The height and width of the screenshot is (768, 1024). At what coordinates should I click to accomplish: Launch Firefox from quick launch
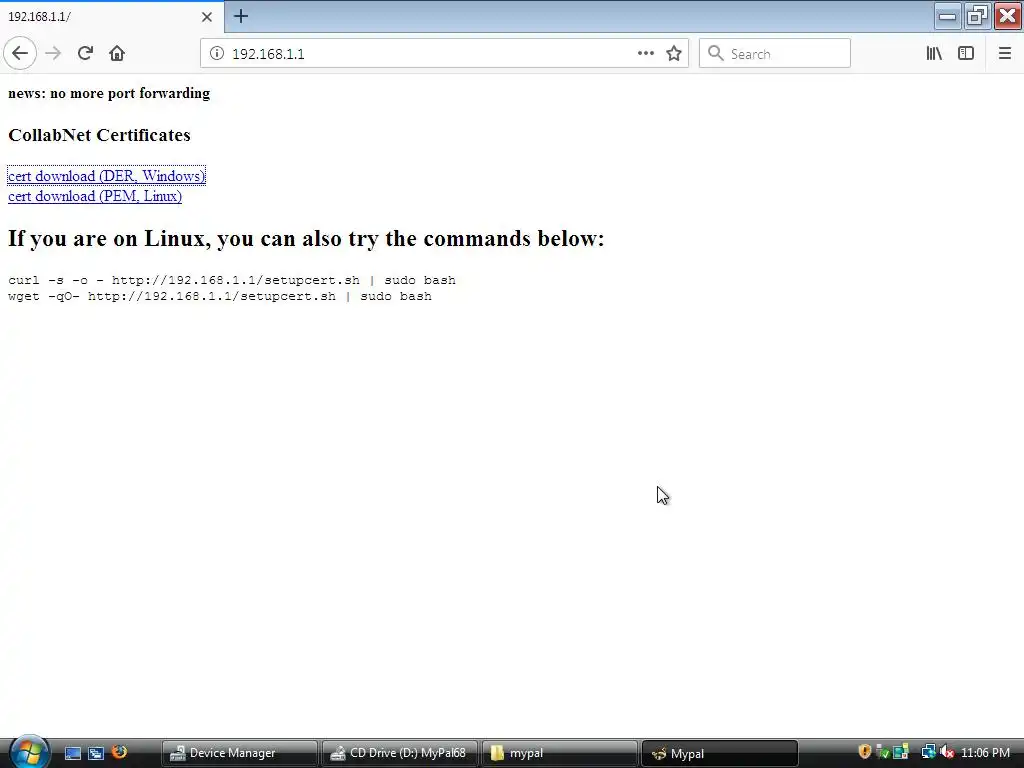(120, 752)
